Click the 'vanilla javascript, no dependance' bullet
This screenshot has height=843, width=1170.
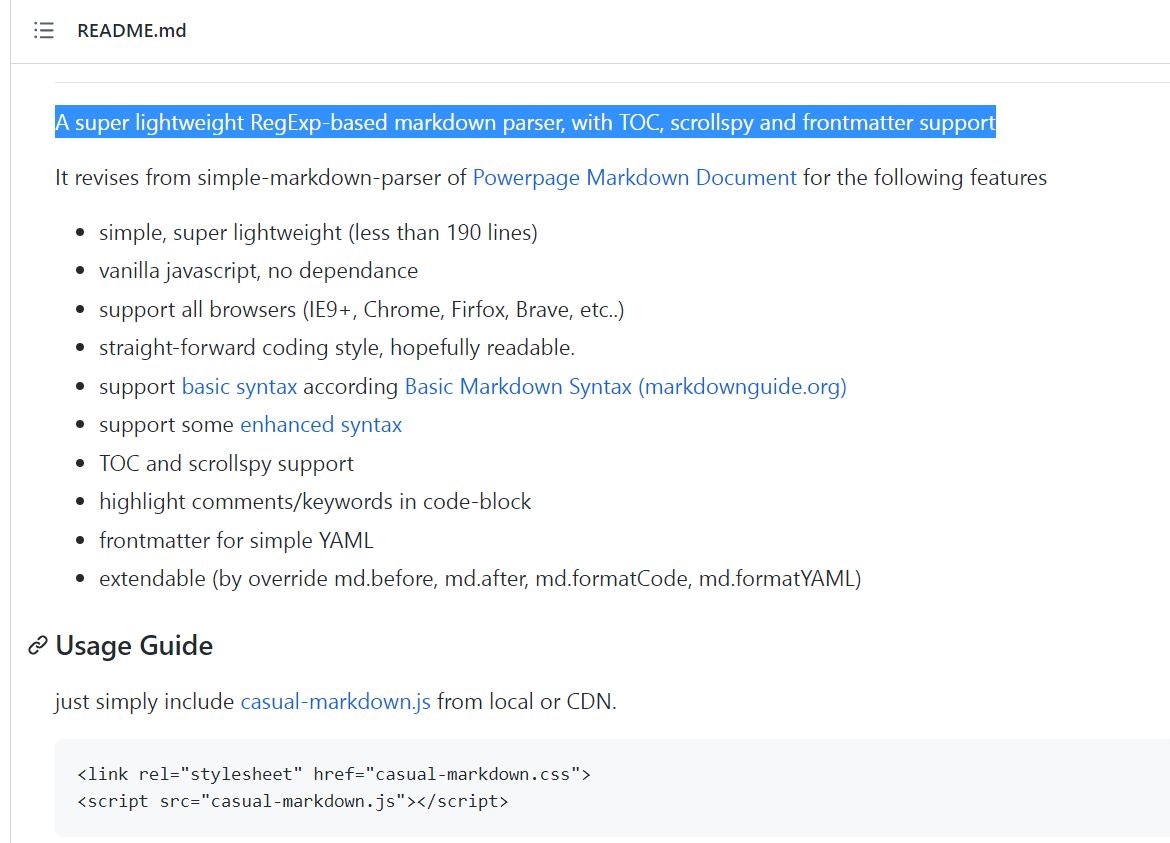tap(258, 271)
